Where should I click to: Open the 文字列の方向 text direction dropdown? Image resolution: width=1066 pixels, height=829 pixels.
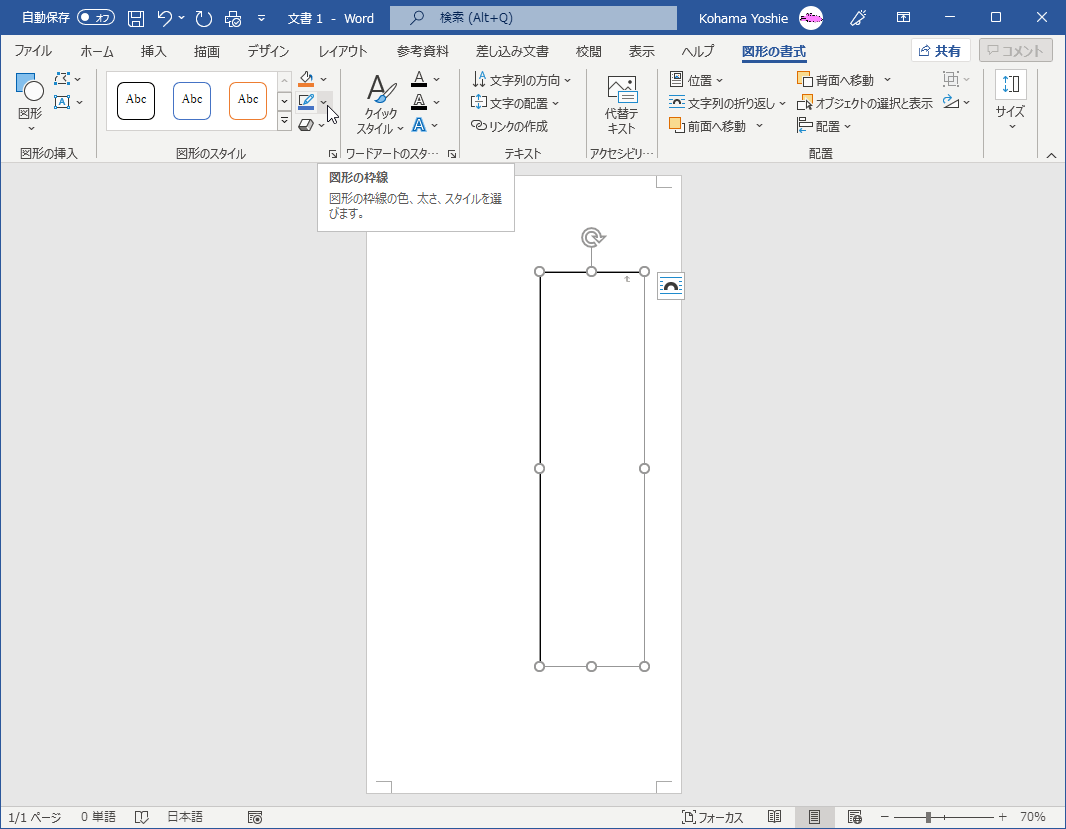(x=521, y=80)
